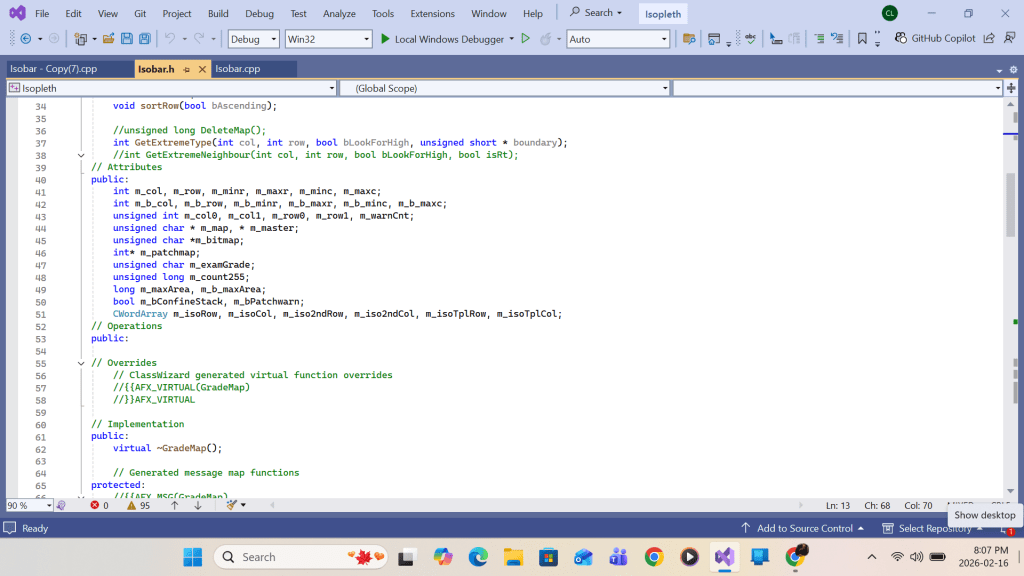Open the Global Scope dropdown
This screenshot has width=1024, height=576.
pyautogui.click(x=504, y=88)
